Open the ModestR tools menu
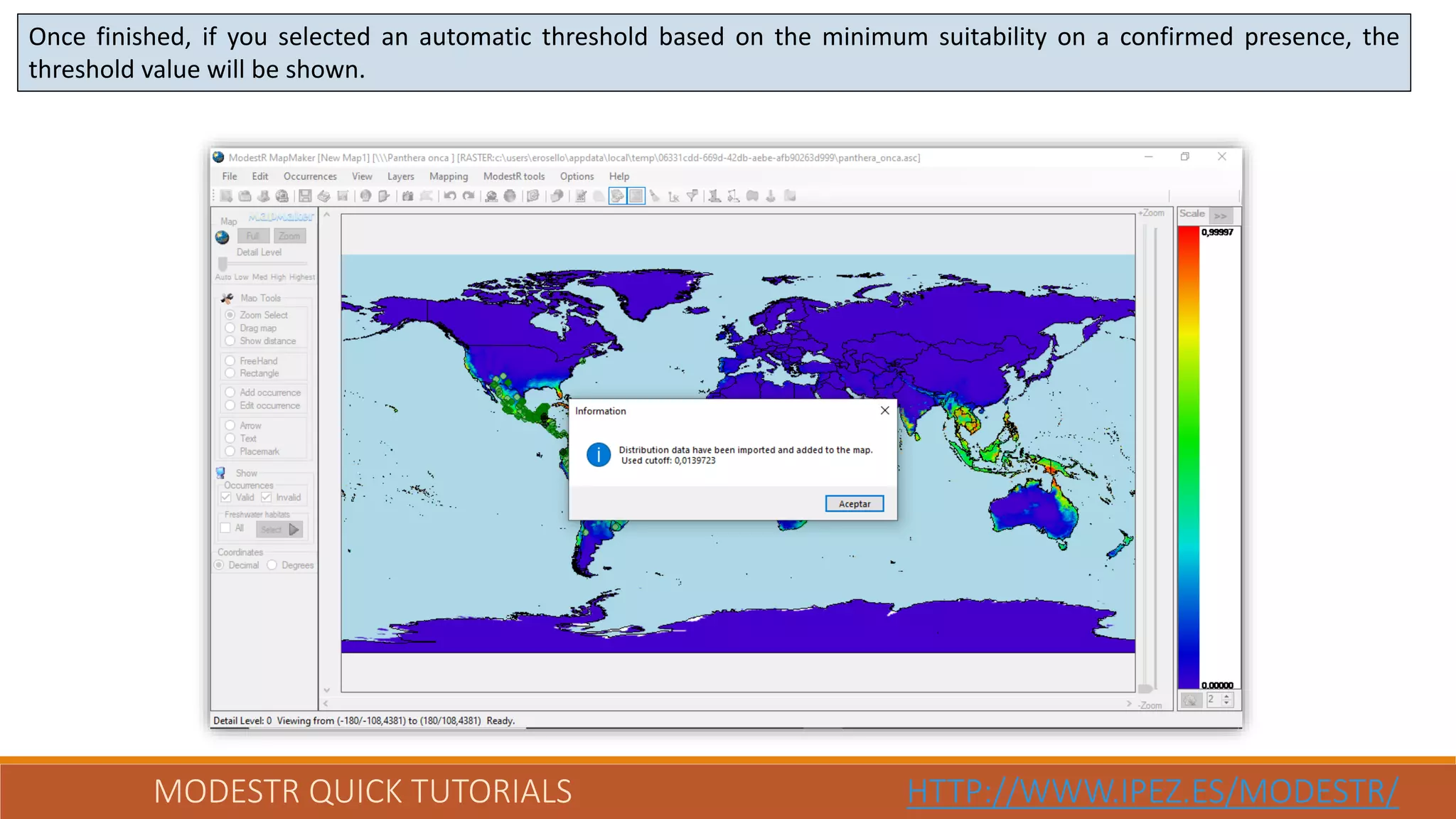 click(x=514, y=176)
